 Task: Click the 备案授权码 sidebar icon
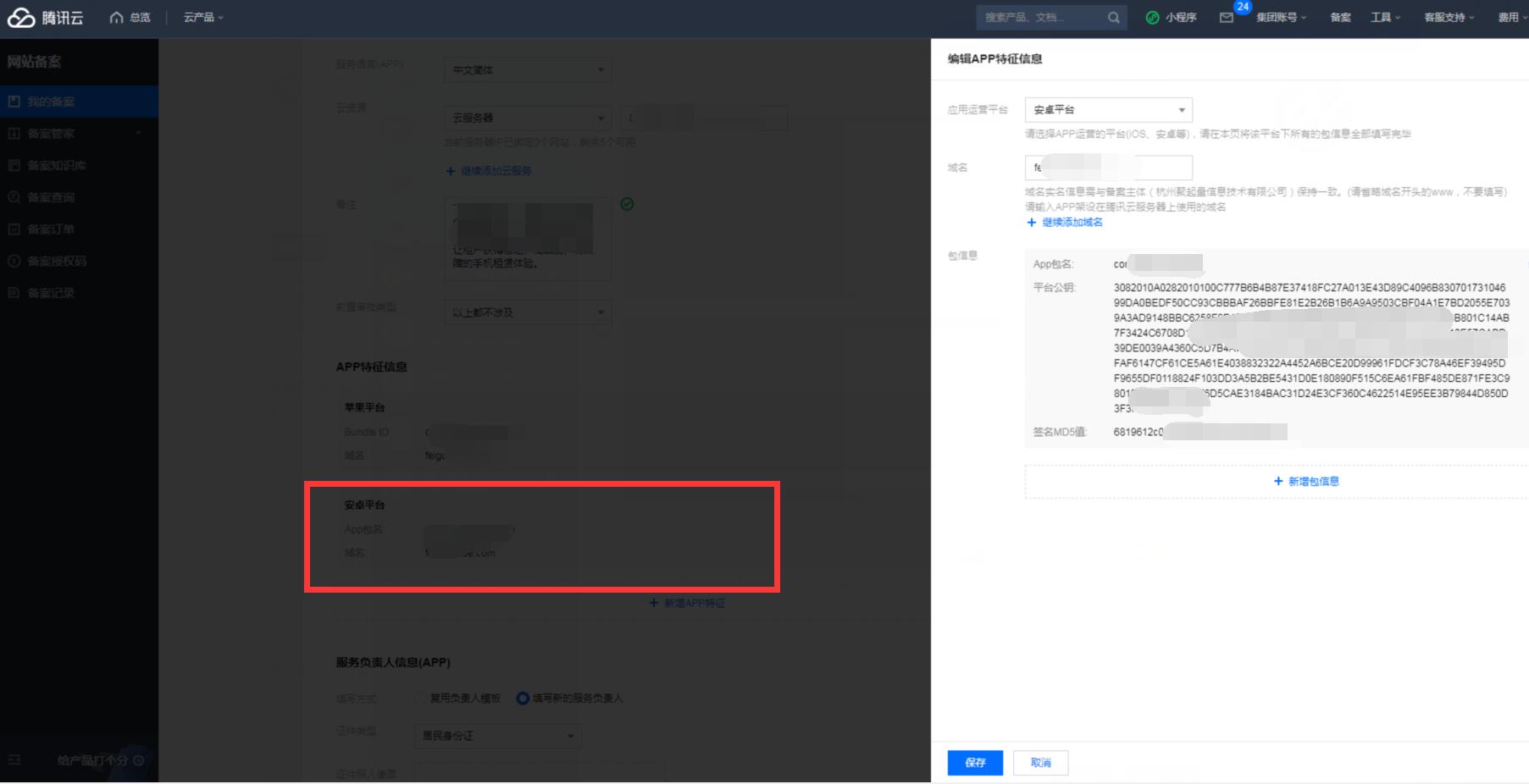point(14,262)
